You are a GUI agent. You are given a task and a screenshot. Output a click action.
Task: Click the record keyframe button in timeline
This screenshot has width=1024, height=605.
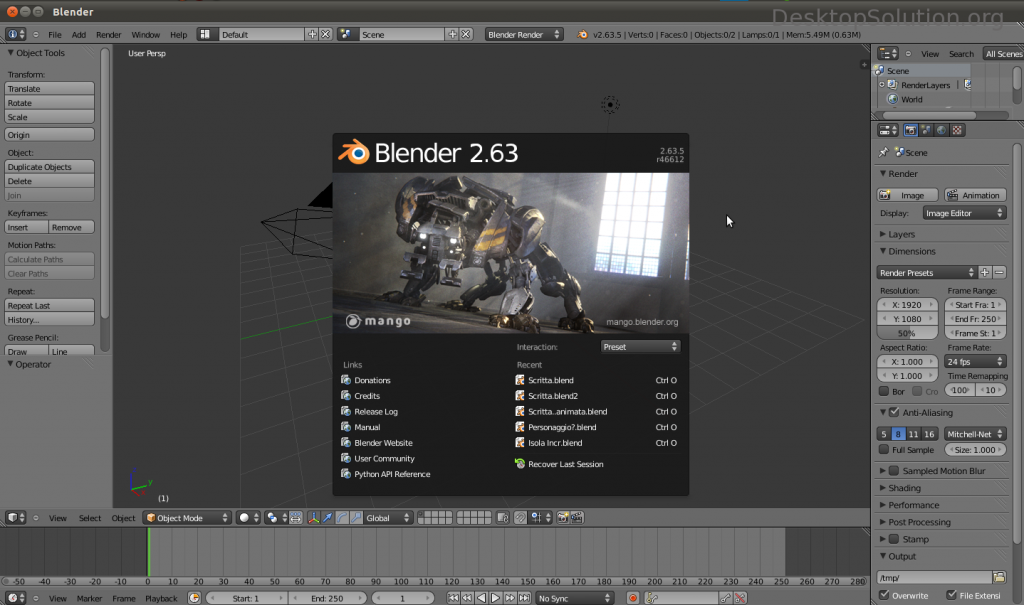[632, 598]
